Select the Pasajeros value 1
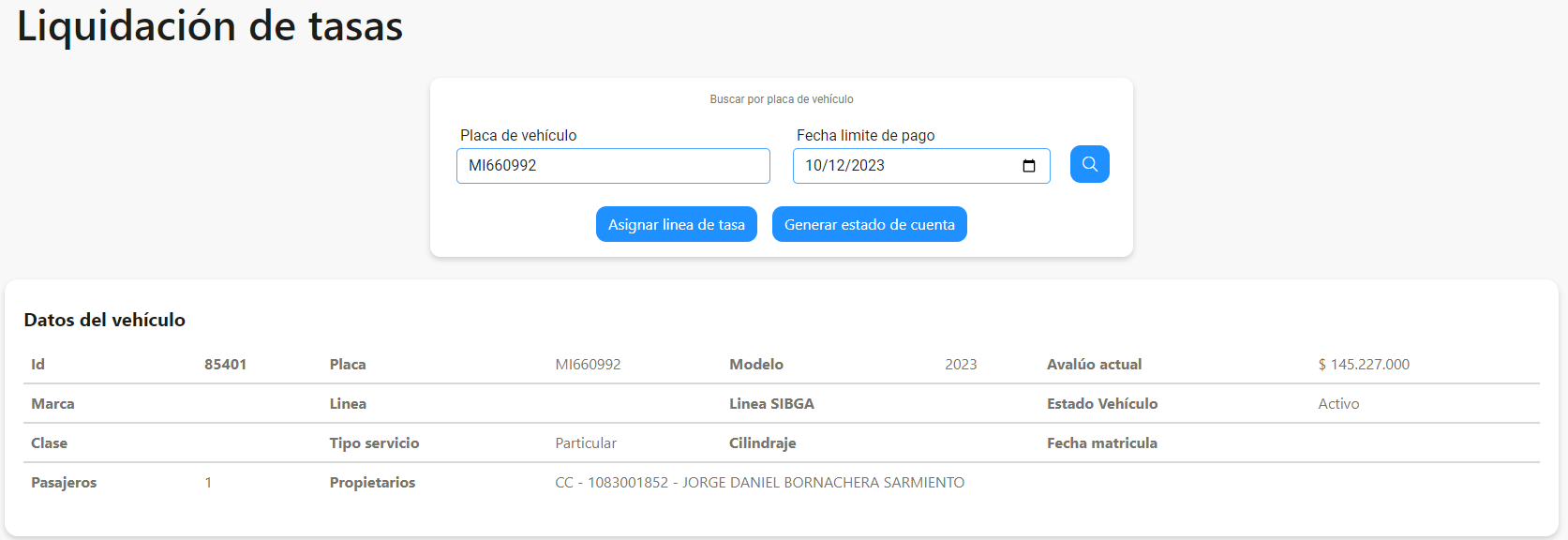Image resolution: width=1568 pixels, height=540 pixels. [x=208, y=483]
